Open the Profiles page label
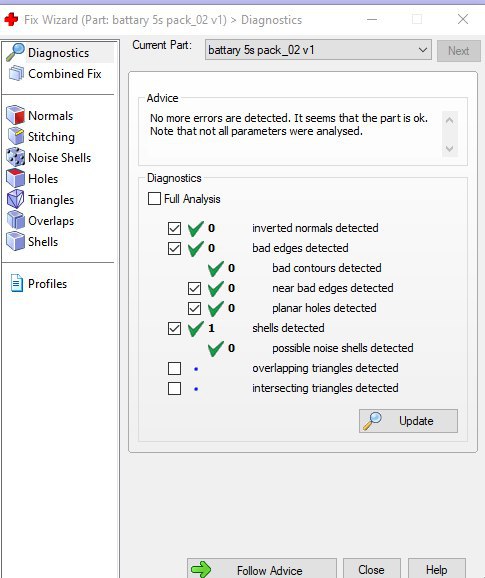 (x=47, y=284)
